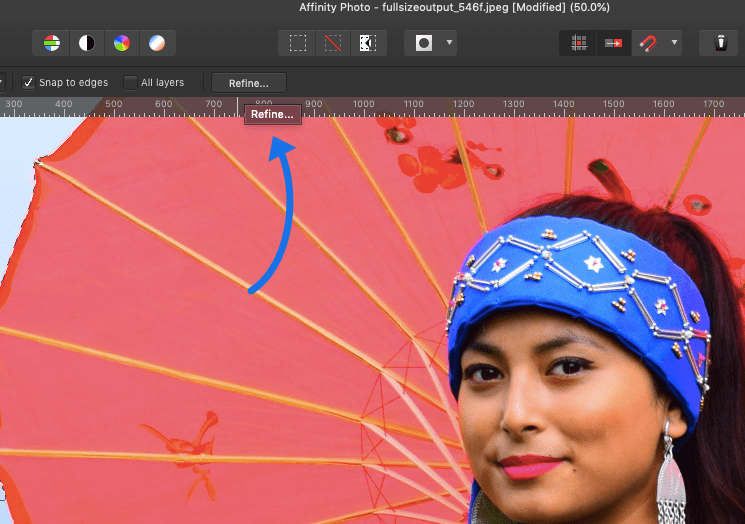Expand the Snapping options dropdown arrow
This screenshot has width=745, height=524.
tap(675, 43)
